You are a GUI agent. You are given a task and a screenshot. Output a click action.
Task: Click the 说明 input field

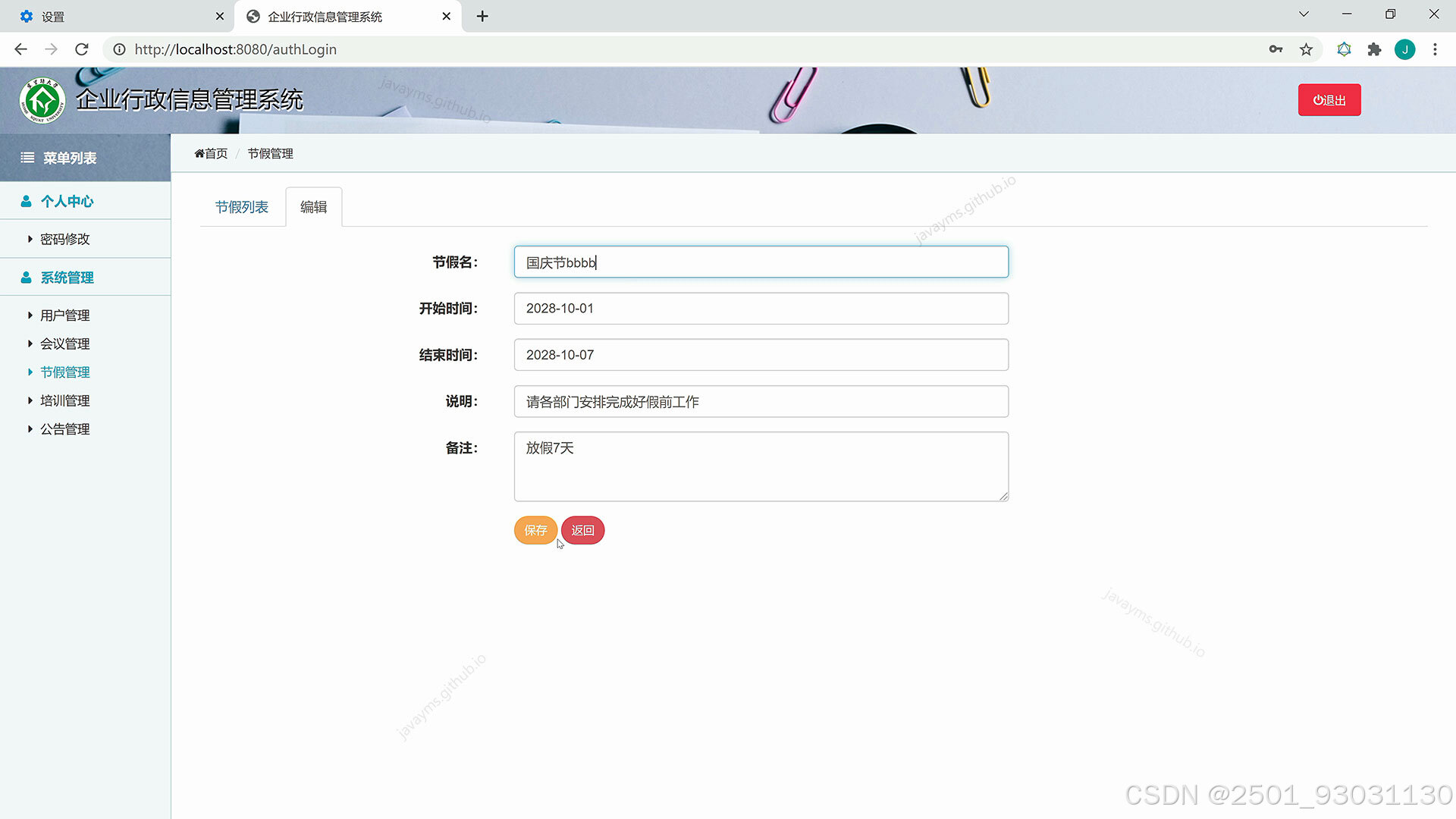(x=761, y=401)
